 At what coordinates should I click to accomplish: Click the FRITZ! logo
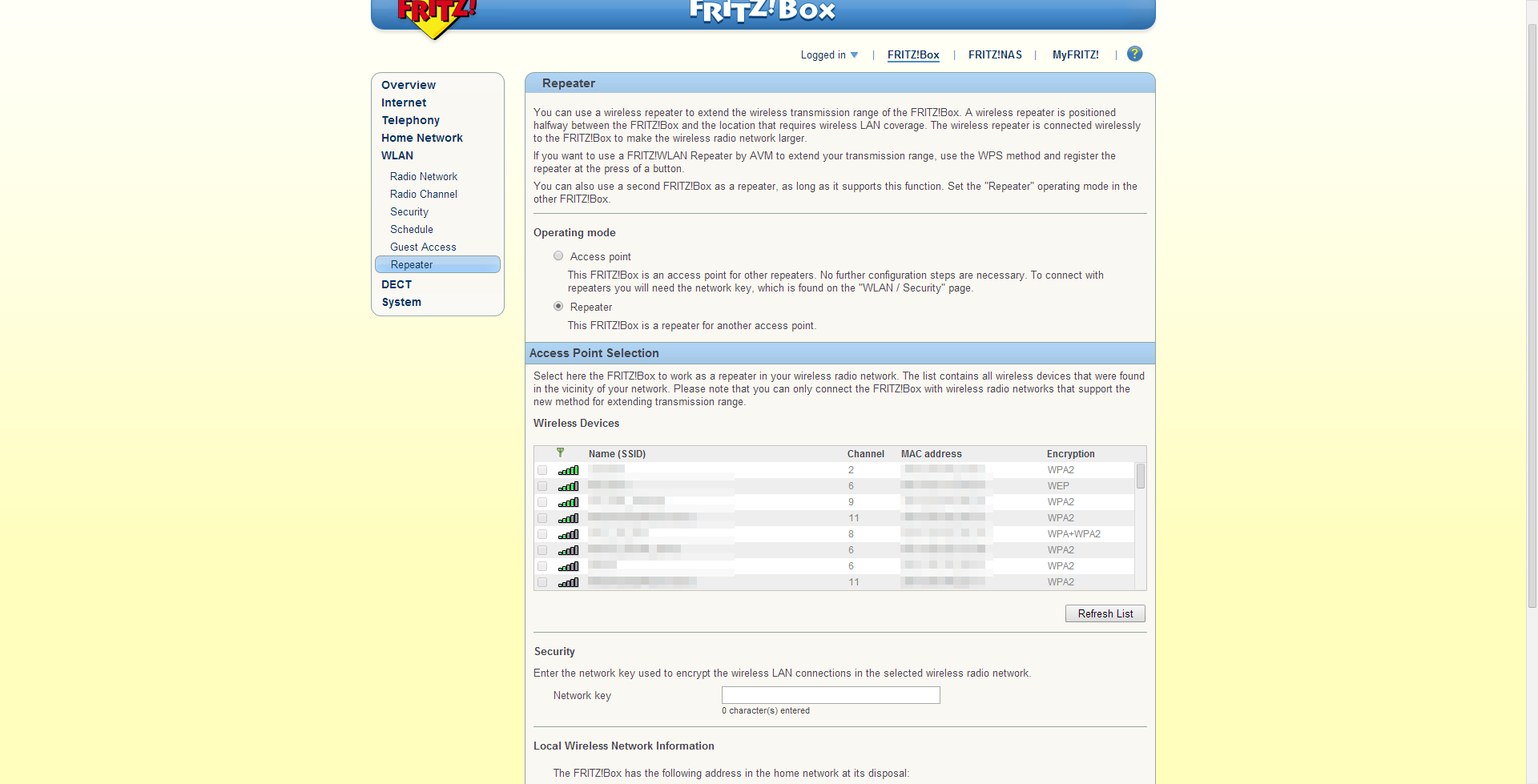point(437,18)
